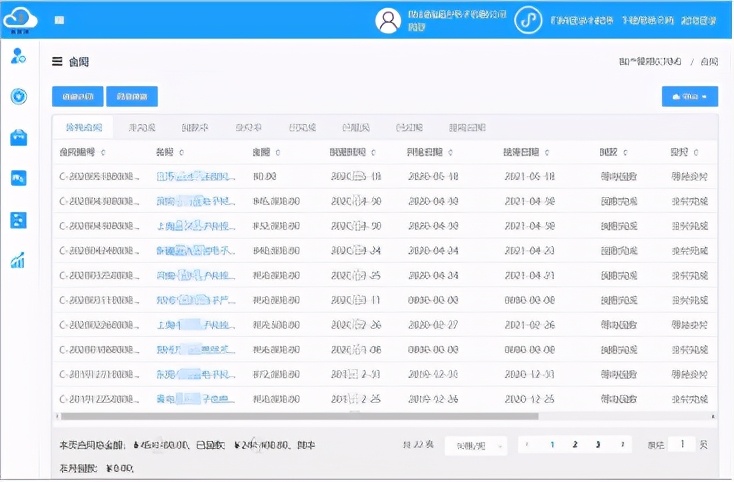The height and width of the screenshot is (482, 734).
Task: Click the list icon beside the page title
Action: (x=57, y=61)
